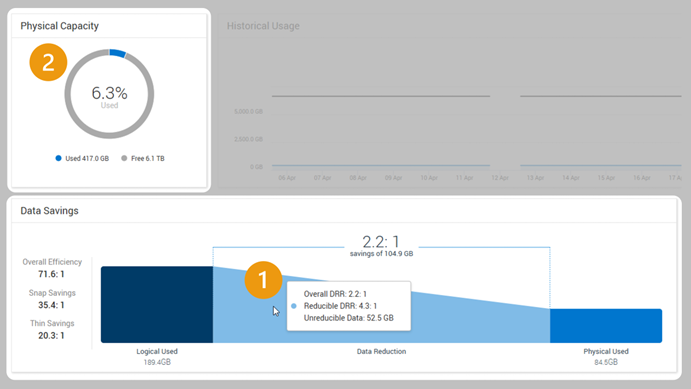Click the 10 Apr date on the chart axis
The height and width of the screenshot is (389, 691).
(429, 178)
